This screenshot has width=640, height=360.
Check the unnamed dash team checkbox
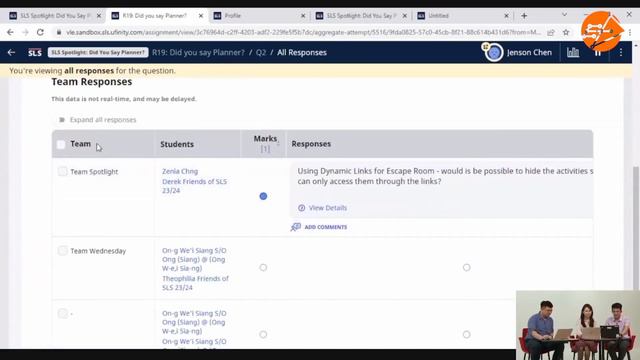point(62,313)
